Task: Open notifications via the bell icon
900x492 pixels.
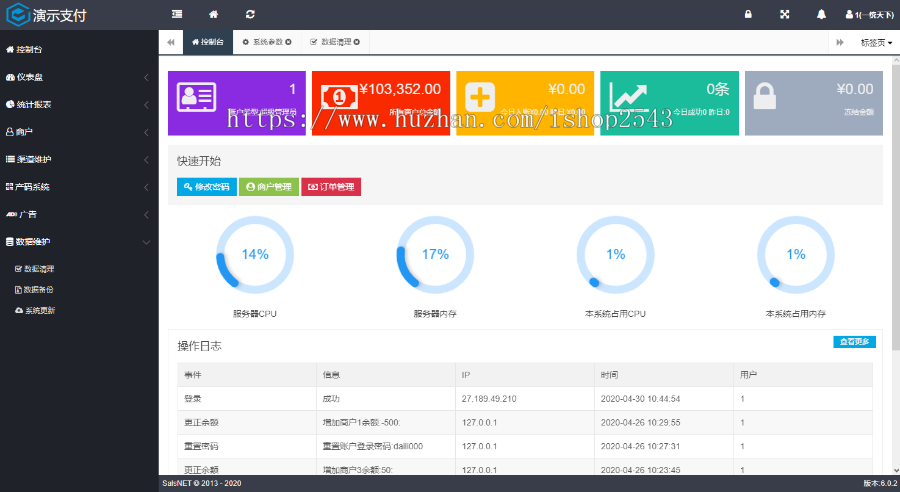Action: [821, 14]
